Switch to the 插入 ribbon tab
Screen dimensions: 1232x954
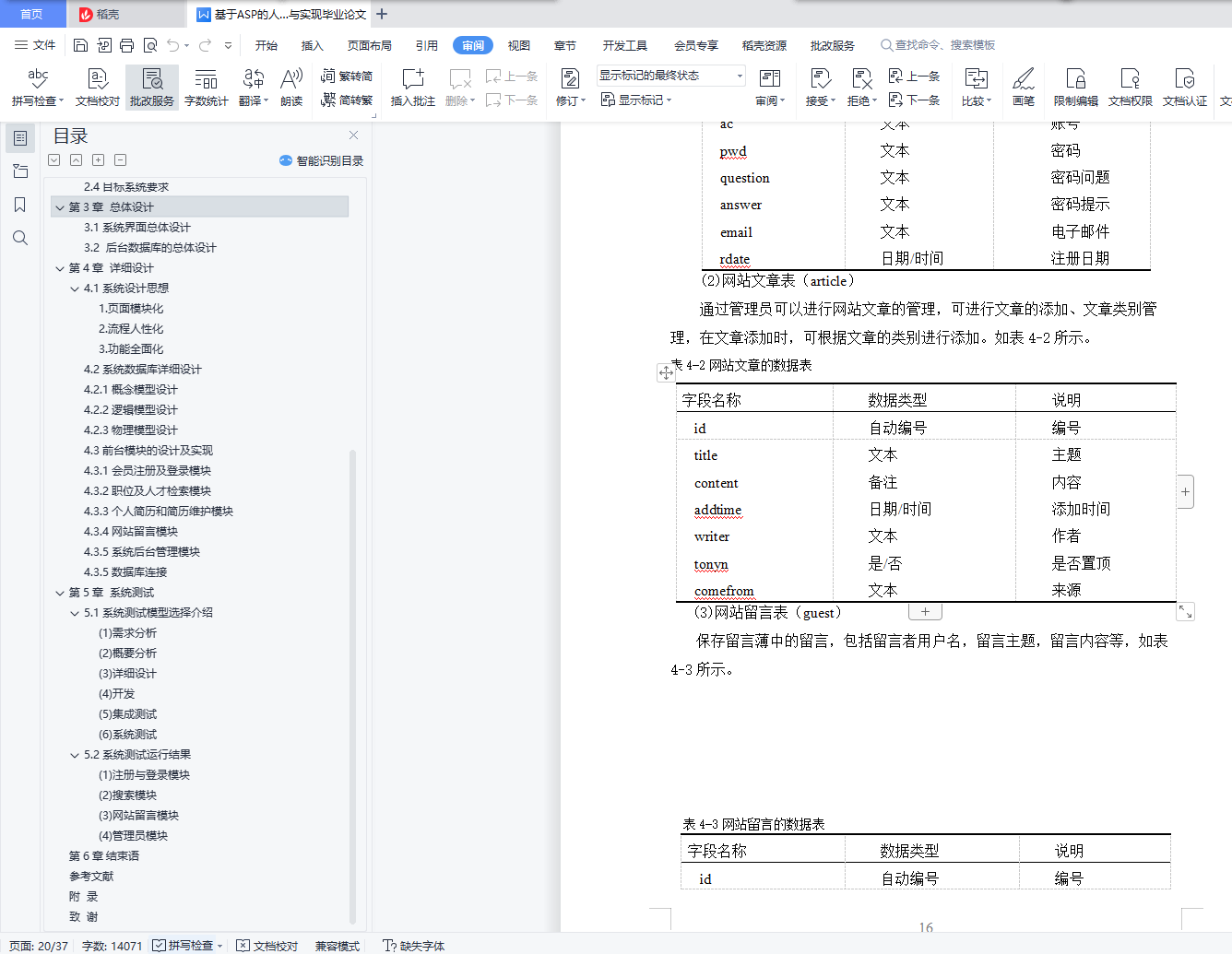click(x=313, y=45)
